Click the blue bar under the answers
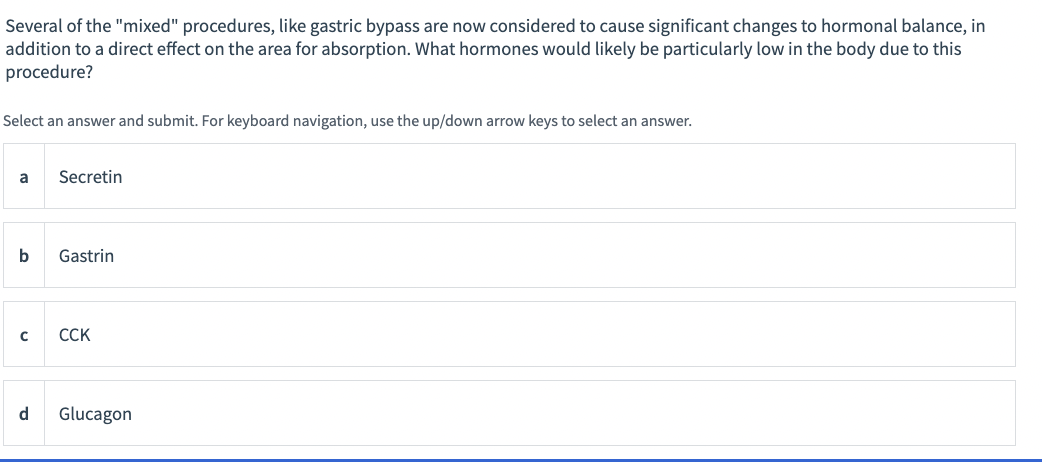 521,459
